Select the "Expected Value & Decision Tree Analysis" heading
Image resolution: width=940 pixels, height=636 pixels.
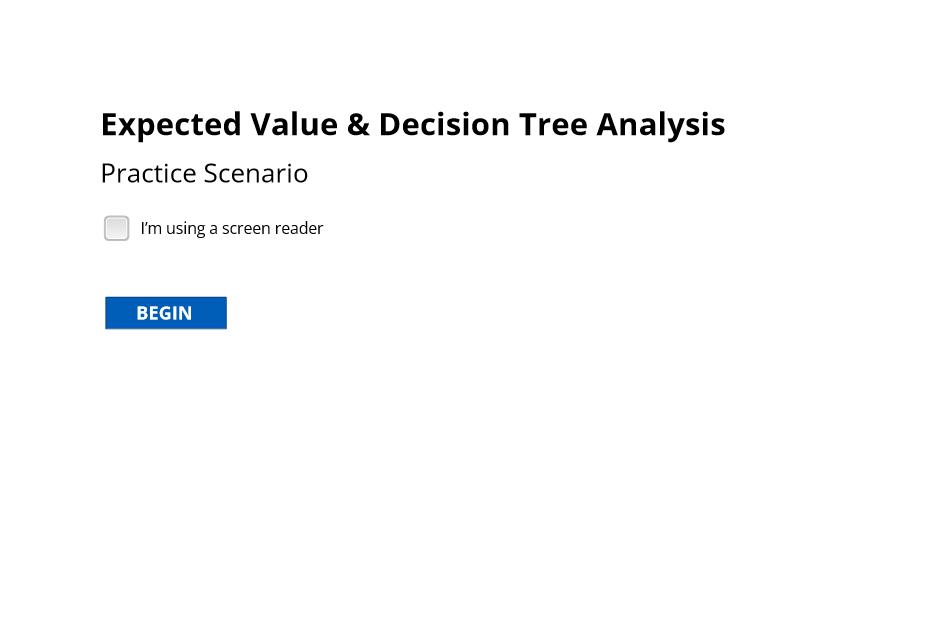click(413, 125)
